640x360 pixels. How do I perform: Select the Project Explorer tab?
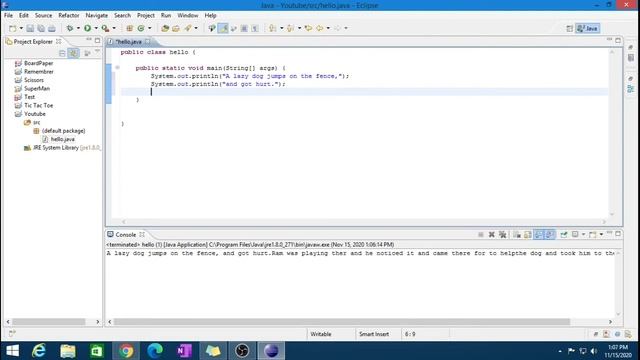tap(33, 42)
